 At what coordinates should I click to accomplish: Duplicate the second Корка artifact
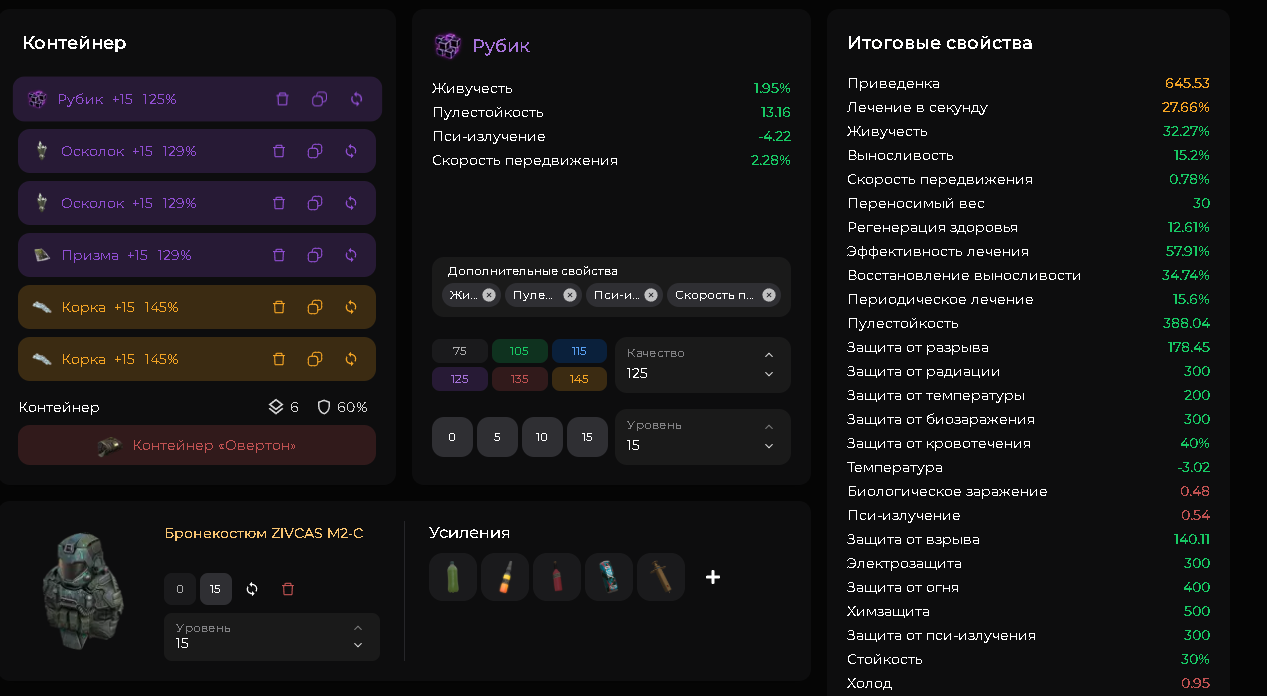(315, 359)
